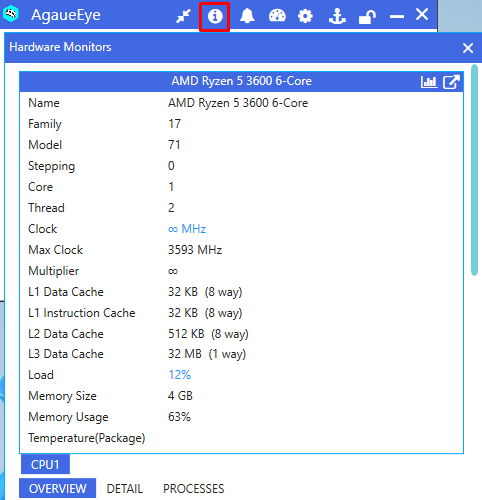Viewport: 482px width, 500px height.
Task: Click the AMD Ryzen 5 3600 header title
Action: (242, 81)
